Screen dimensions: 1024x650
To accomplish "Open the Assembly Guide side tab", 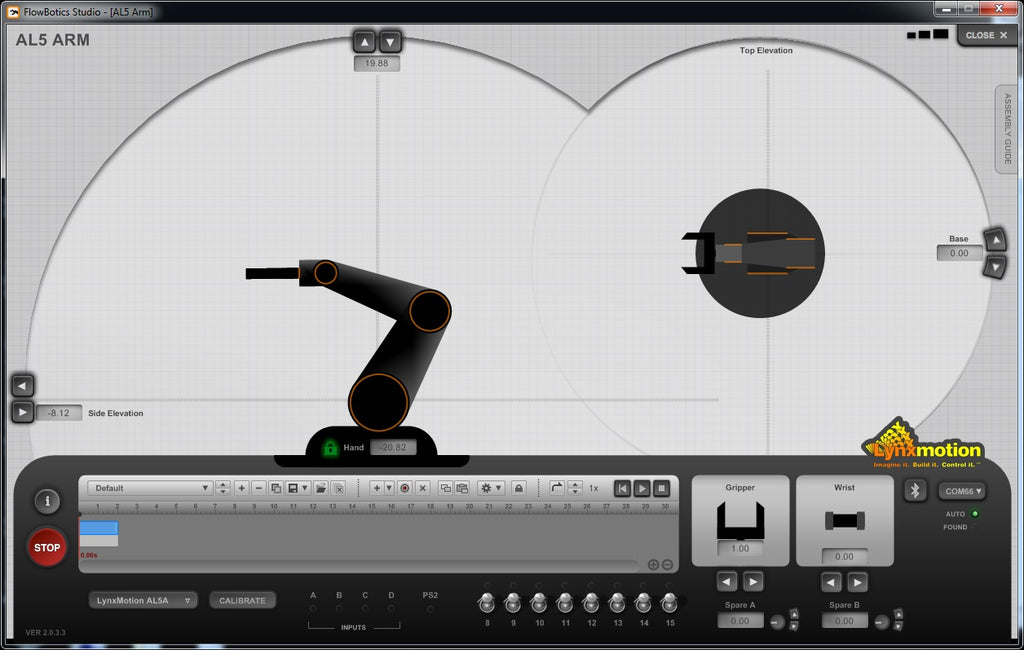I will [1007, 130].
